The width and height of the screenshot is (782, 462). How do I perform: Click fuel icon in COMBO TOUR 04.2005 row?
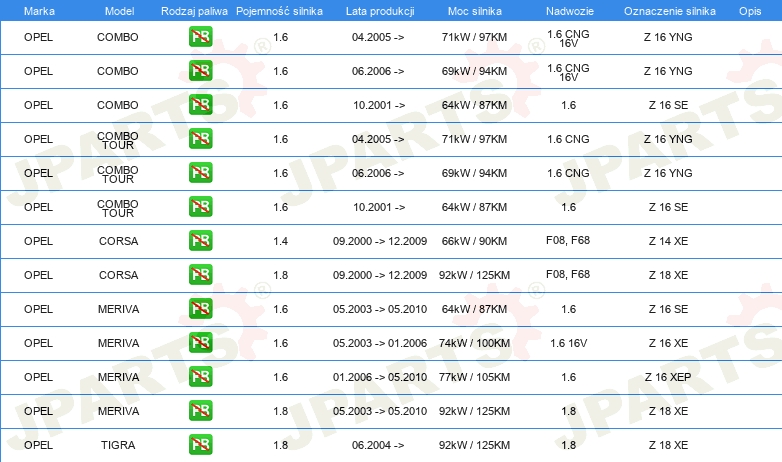tap(200, 139)
